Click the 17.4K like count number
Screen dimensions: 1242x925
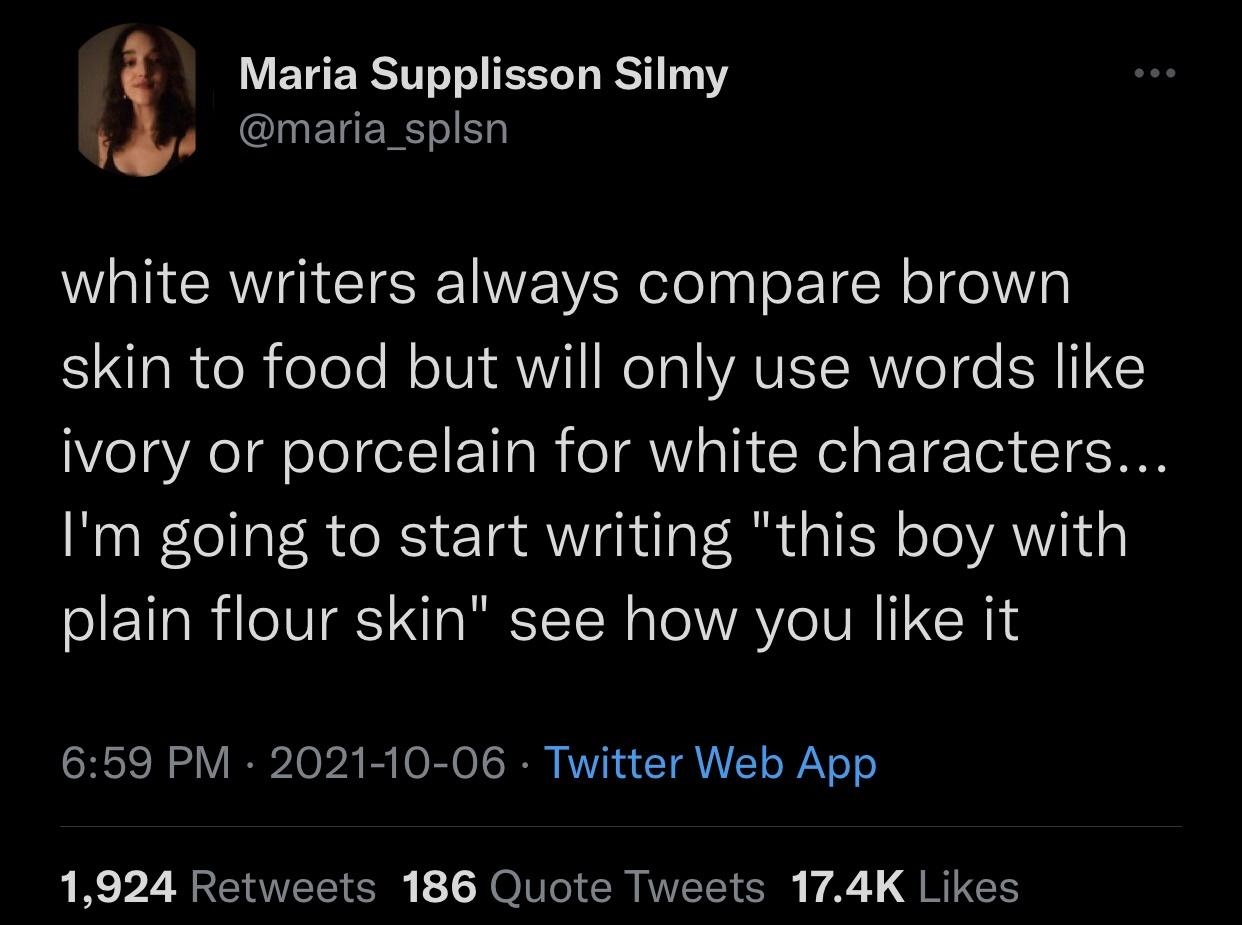(846, 887)
